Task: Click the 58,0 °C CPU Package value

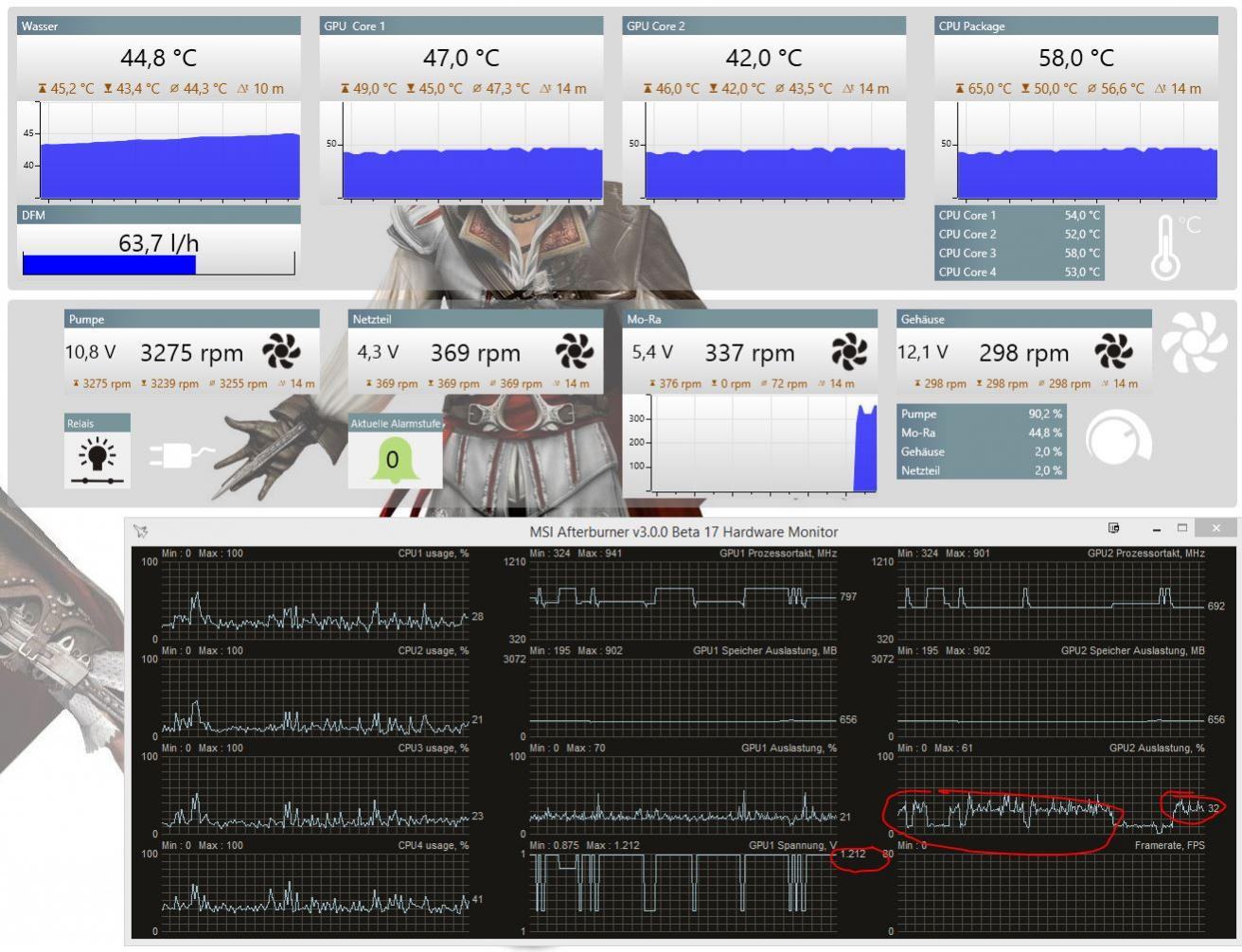Action: pos(1076,58)
